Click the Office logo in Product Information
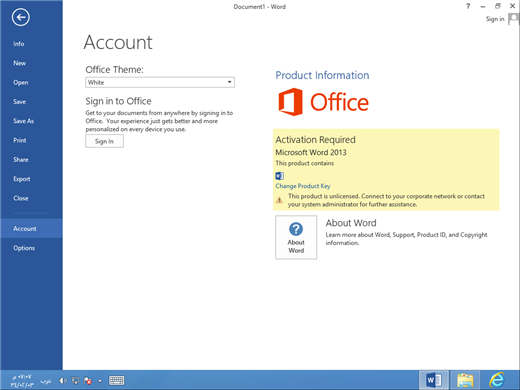The width and height of the screenshot is (520, 390). [x=323, y=102]
